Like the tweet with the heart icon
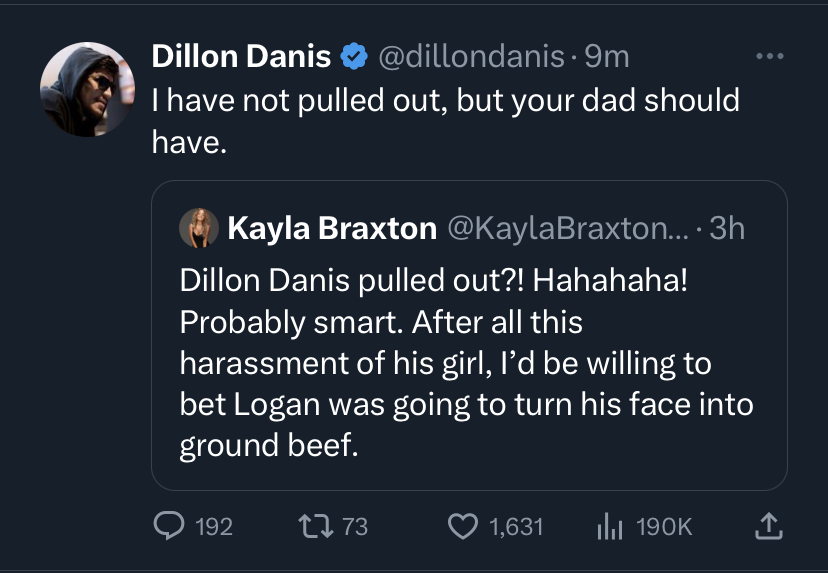Viewport: 828px width, 573px height. (x=462, y=526)
